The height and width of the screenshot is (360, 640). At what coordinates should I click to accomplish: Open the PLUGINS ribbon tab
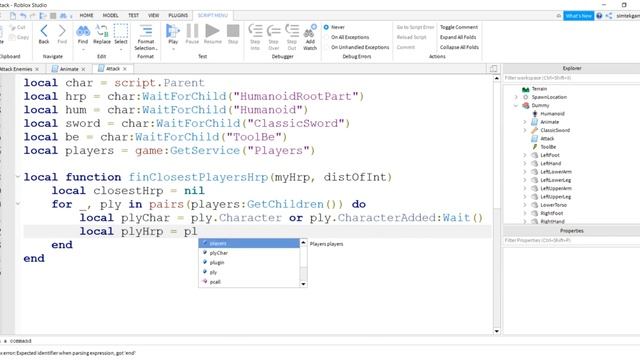(178, 16)
